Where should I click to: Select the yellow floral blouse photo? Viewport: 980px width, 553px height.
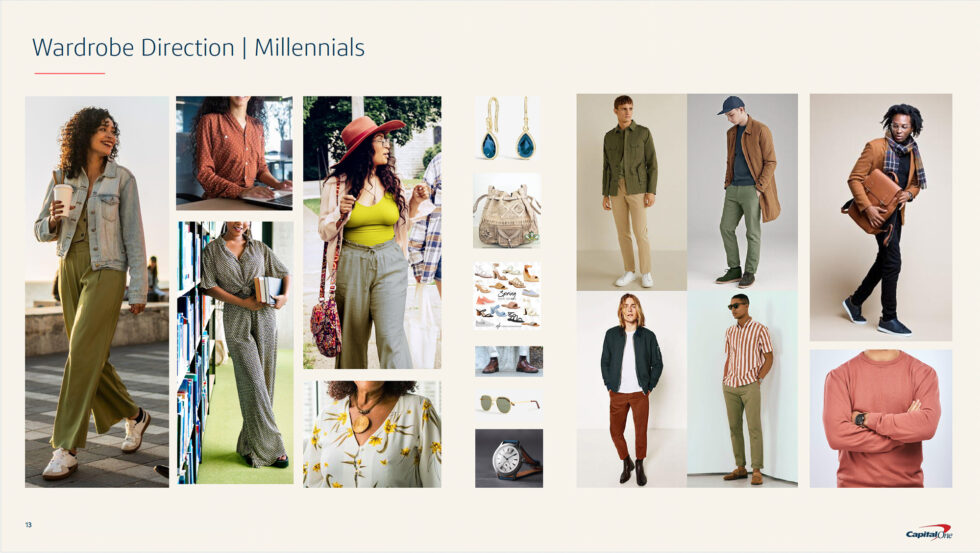(372, 434)
